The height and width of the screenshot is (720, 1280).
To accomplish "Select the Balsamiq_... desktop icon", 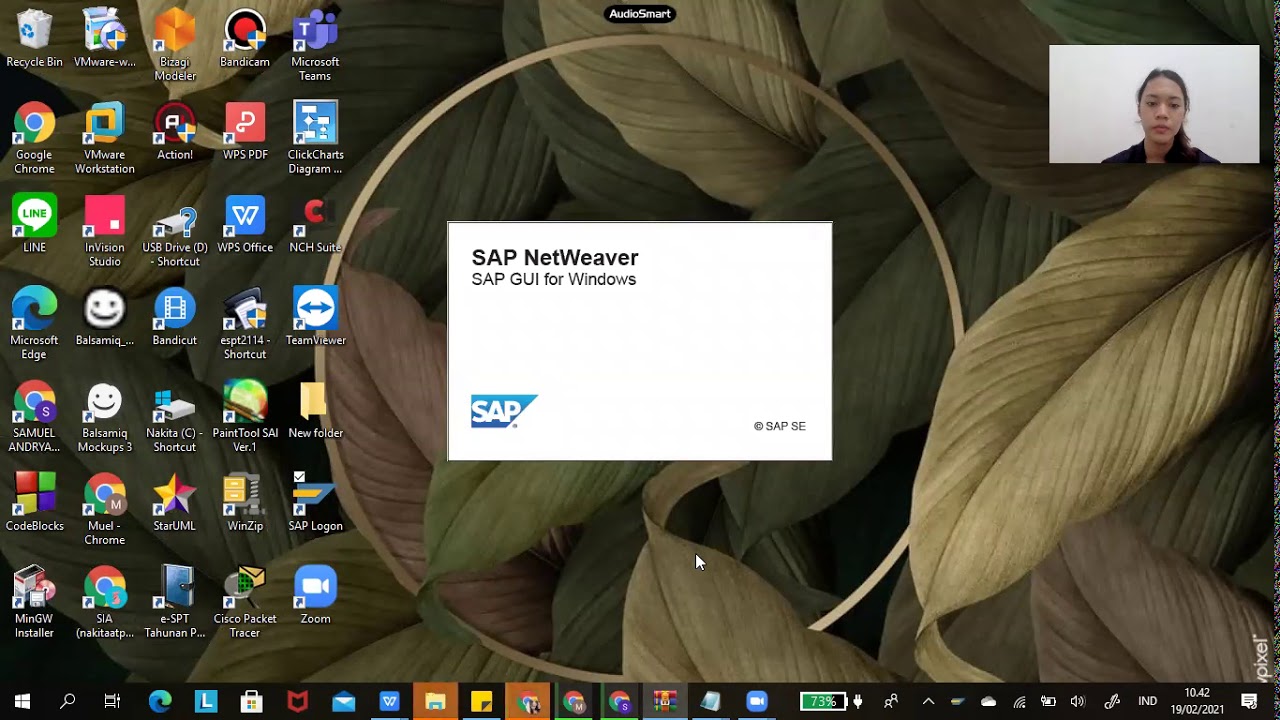I will 104,318.
